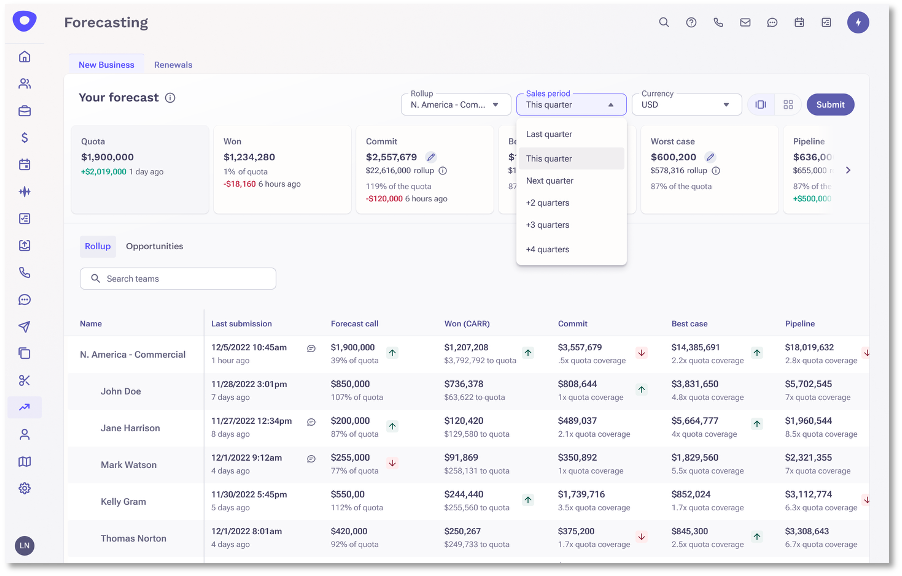902x576 pixels.
Task: Open the upload tray sidebar icon
Action: (24, 246)
